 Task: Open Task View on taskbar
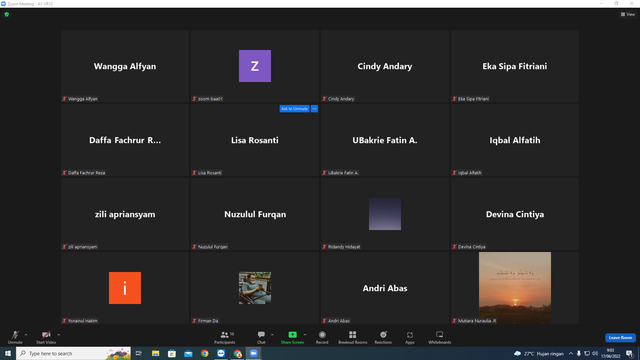[x=139, y=353]
